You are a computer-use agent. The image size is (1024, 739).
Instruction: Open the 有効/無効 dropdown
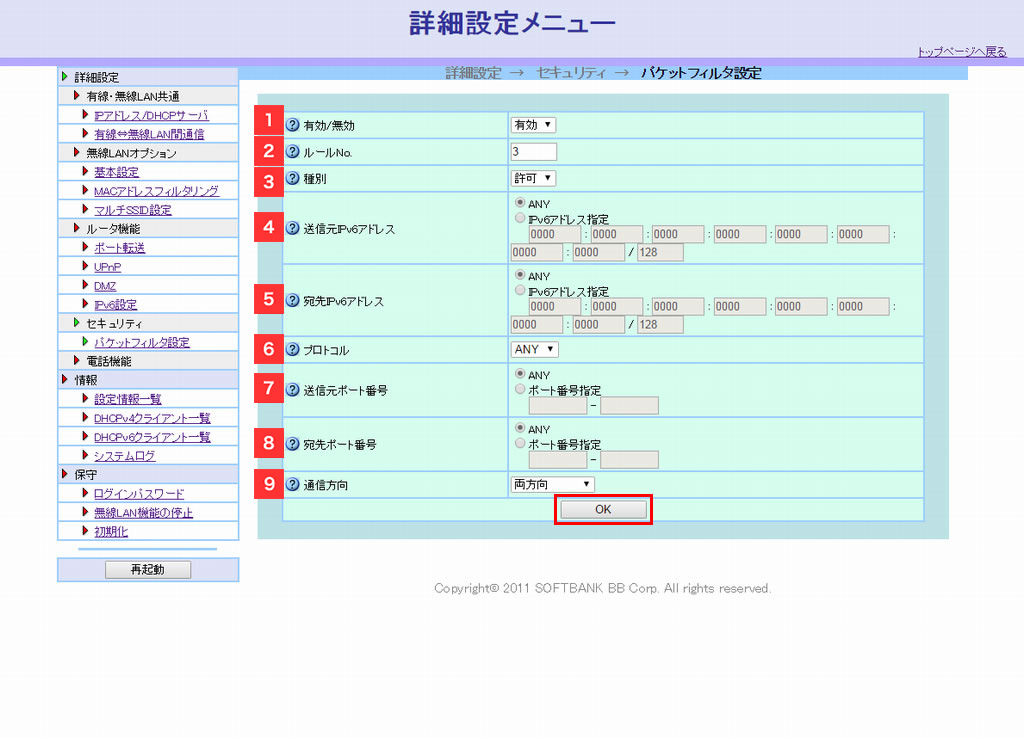533,125
